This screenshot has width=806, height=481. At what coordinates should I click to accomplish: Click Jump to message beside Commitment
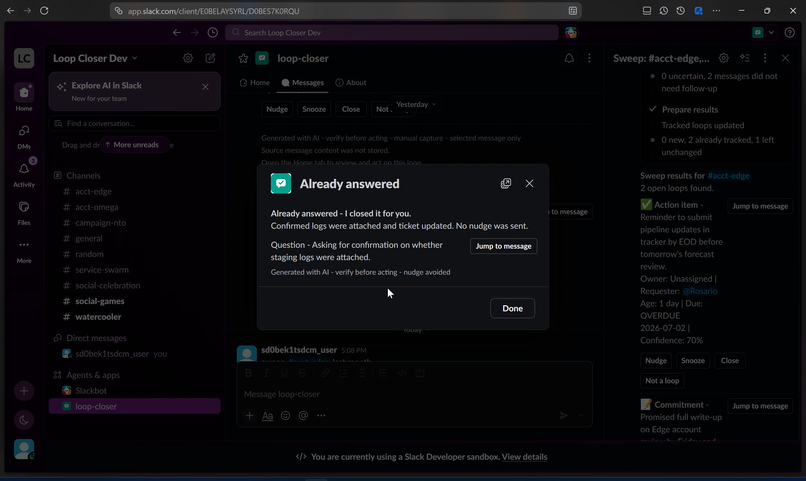pos(760,406)
